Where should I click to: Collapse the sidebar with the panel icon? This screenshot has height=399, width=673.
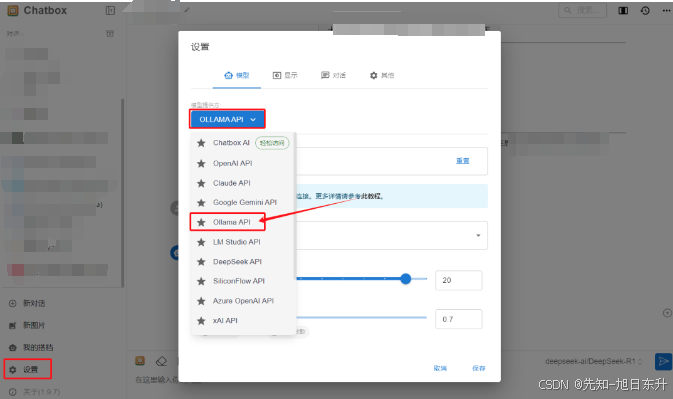(110, 10)
